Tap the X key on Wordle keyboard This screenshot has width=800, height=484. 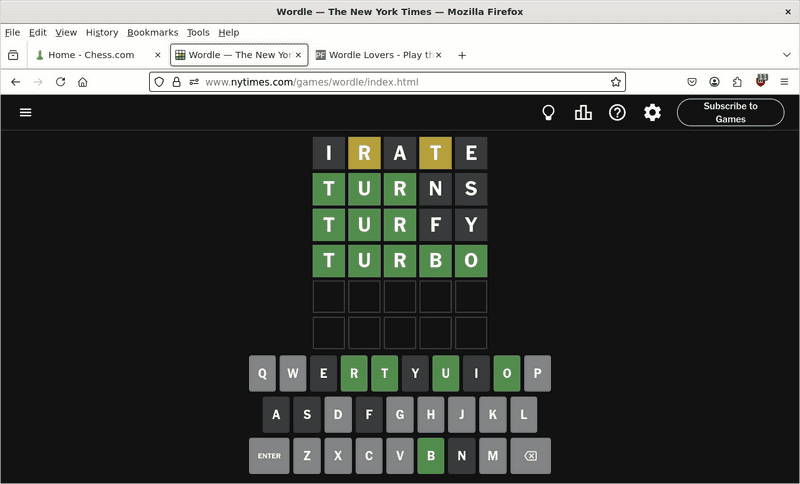tap(338, 455)
